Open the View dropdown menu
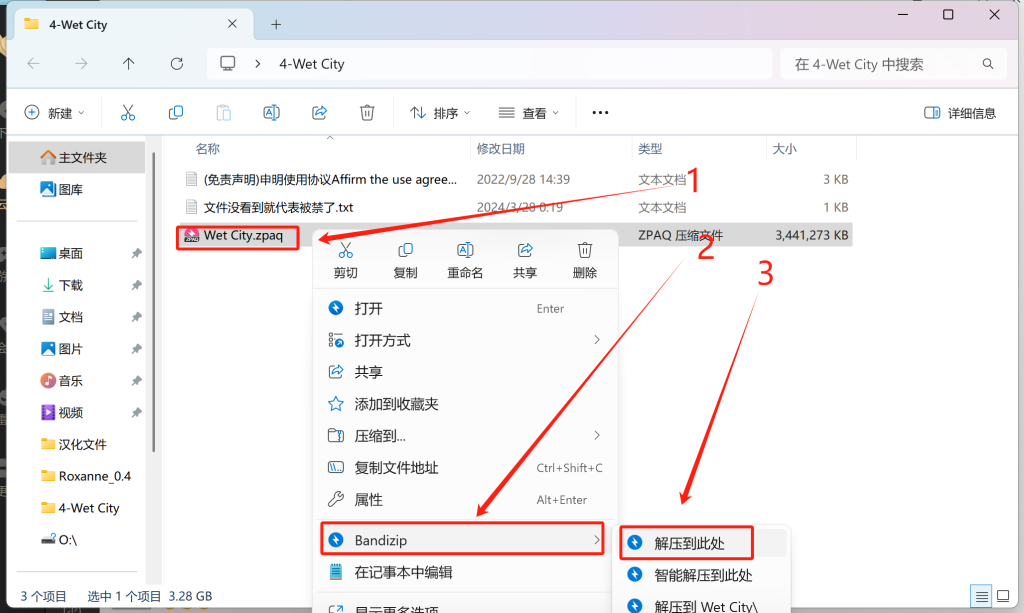 click(x=529, y=113)
